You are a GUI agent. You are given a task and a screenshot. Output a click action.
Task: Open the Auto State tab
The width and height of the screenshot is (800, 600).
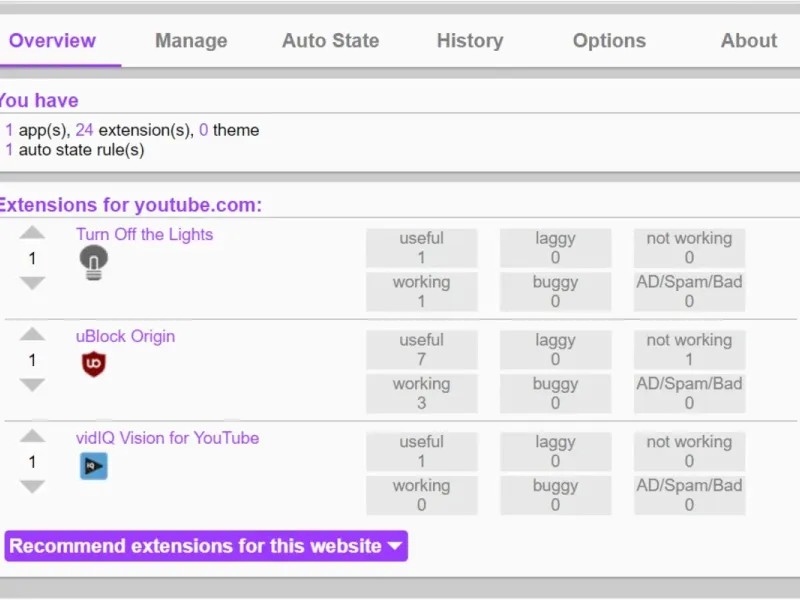[330, 41]
